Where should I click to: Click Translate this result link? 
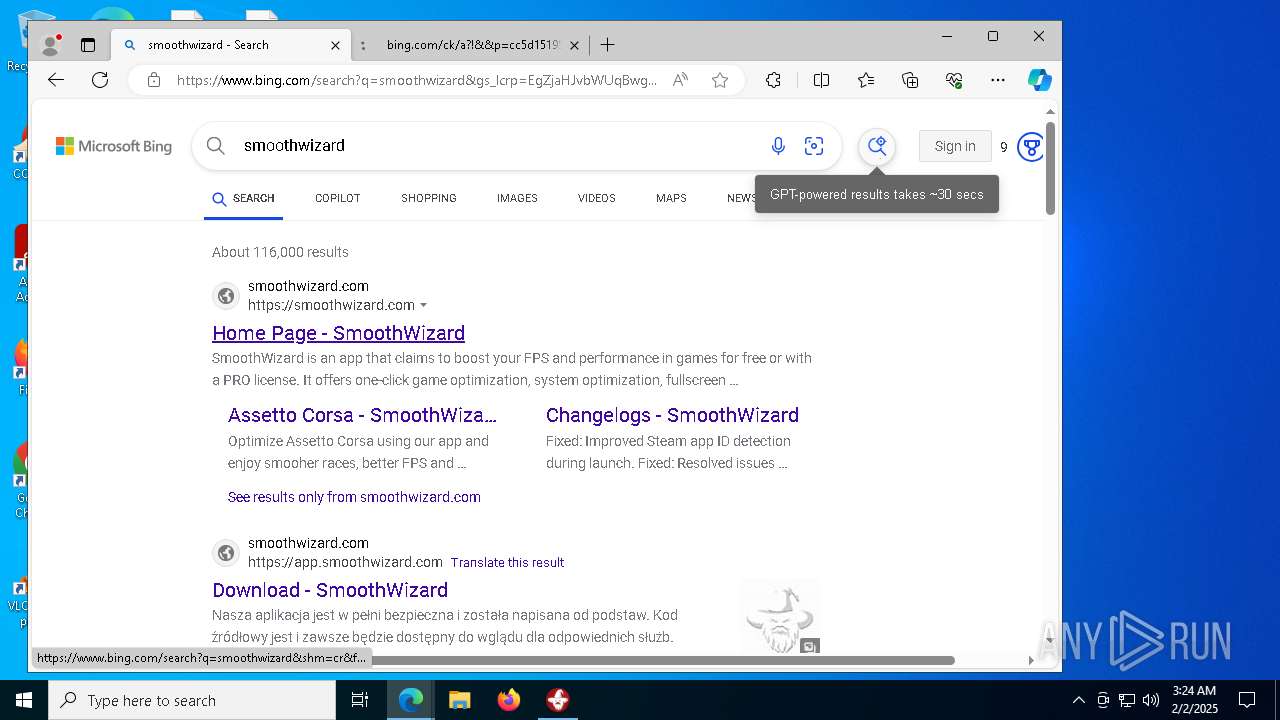pyautogui.click(x=507, y=562)
